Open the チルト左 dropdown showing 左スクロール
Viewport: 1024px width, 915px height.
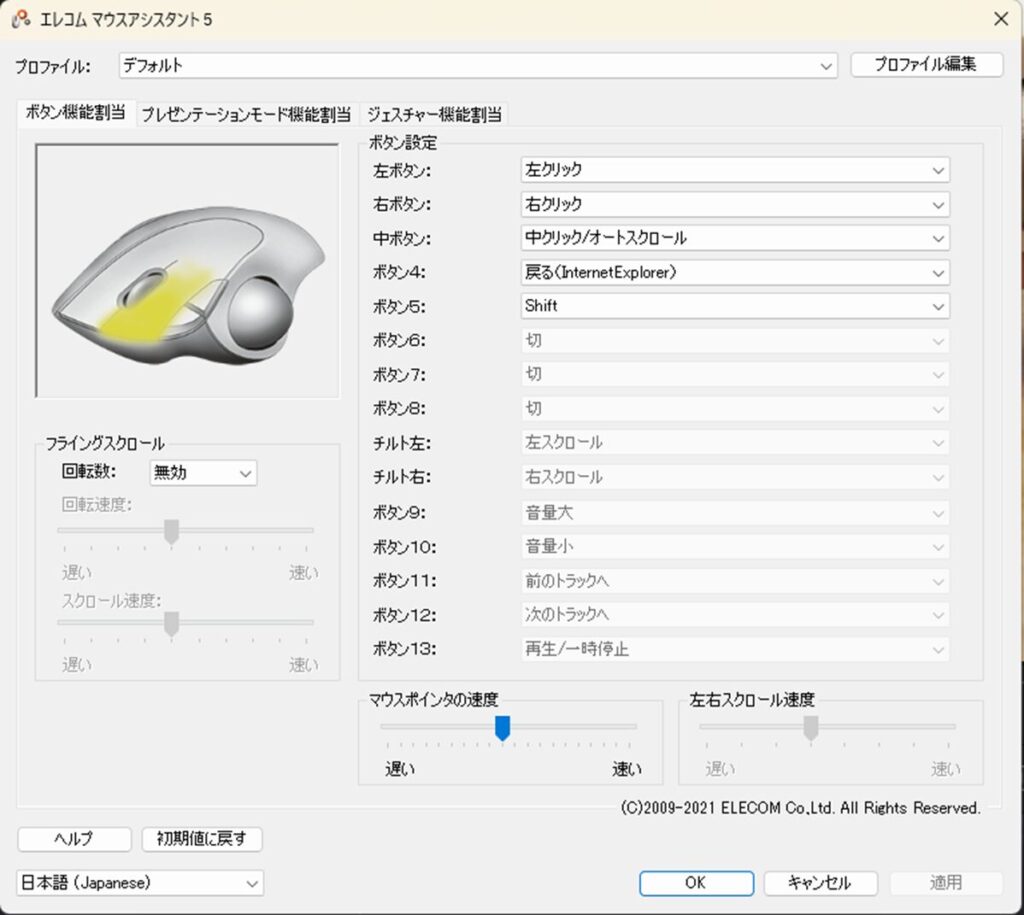[735, 443]
